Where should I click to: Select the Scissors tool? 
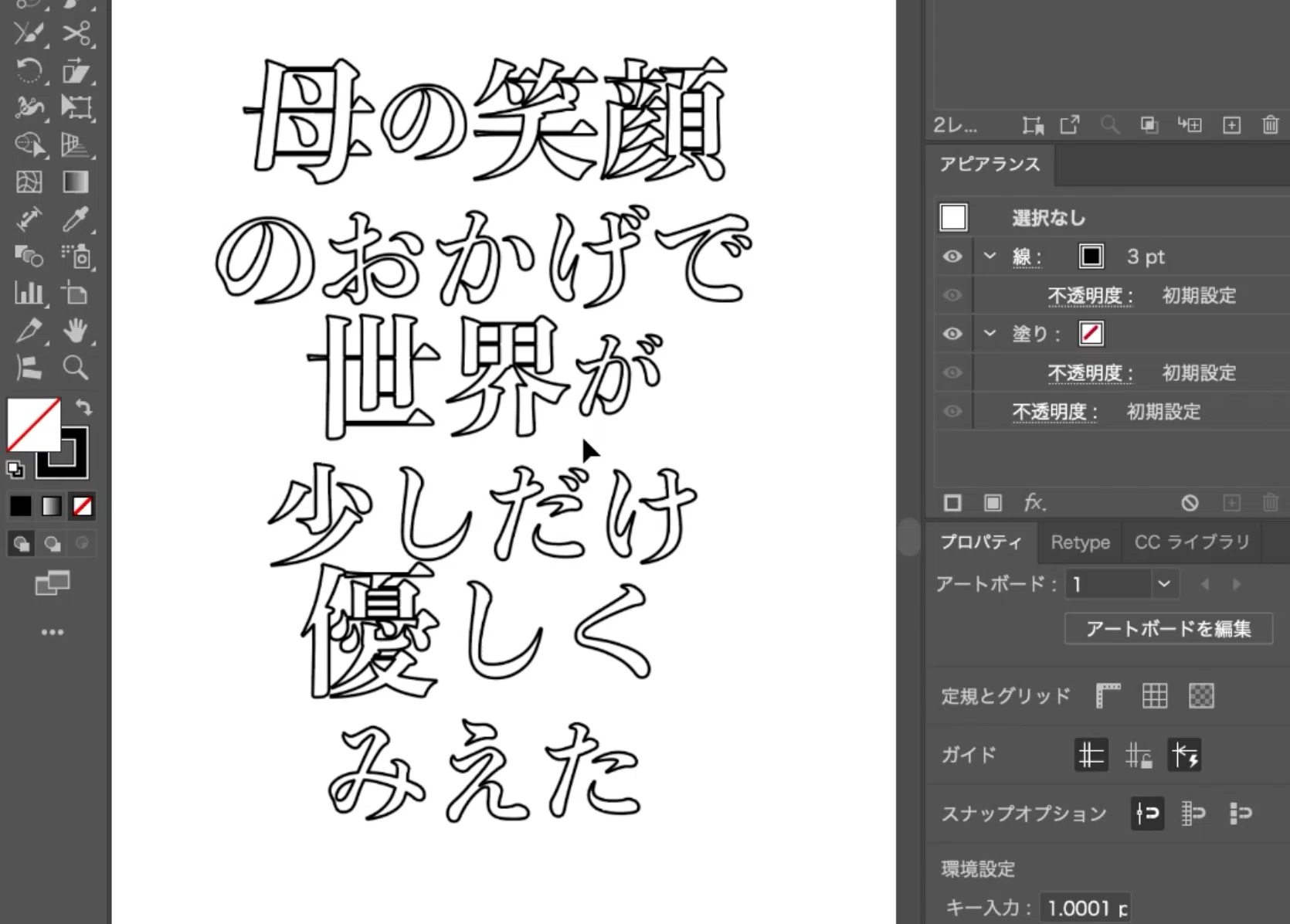point(76,33)
